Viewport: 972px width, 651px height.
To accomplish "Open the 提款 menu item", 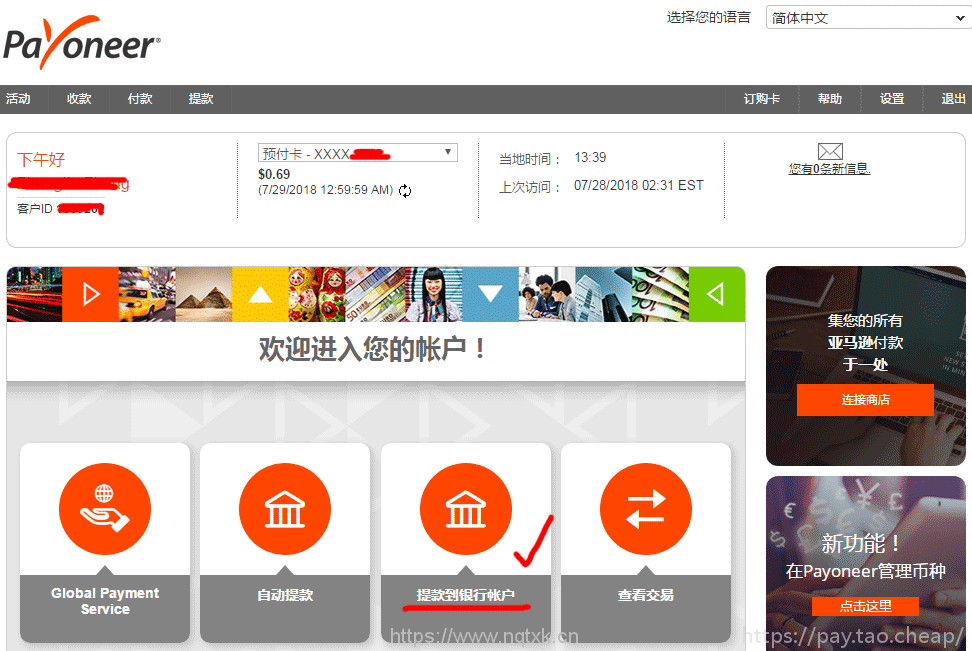I will click(201, 99).
